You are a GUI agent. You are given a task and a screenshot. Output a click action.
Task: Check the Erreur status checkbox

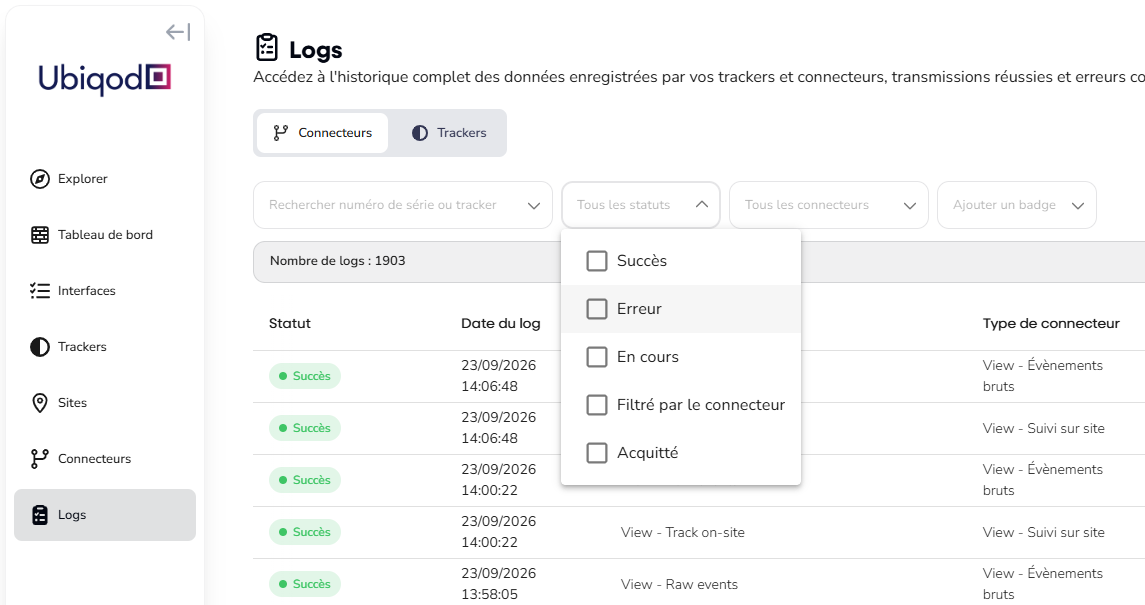597,309
